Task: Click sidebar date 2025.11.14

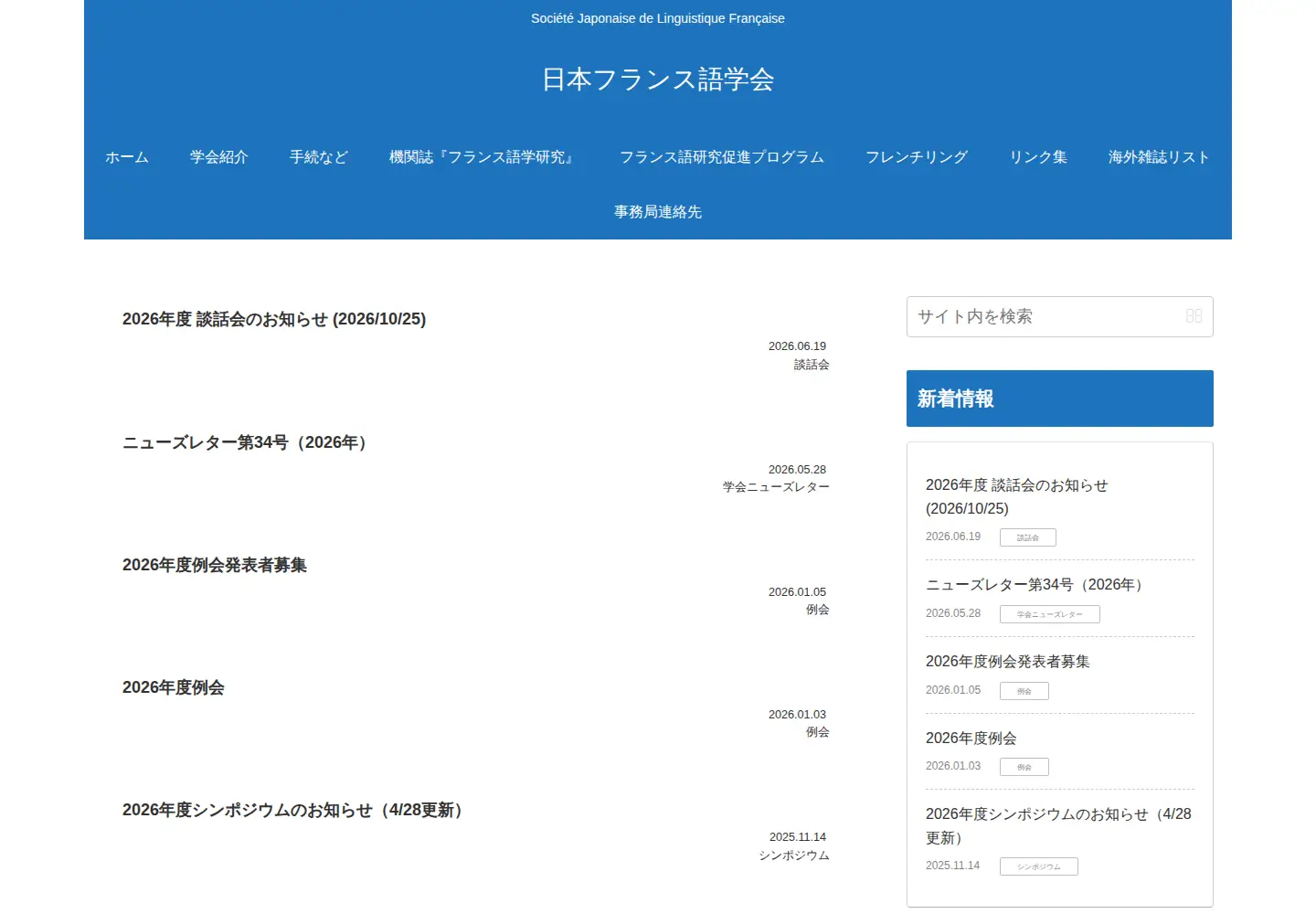Action: click(x=952, y=866)
